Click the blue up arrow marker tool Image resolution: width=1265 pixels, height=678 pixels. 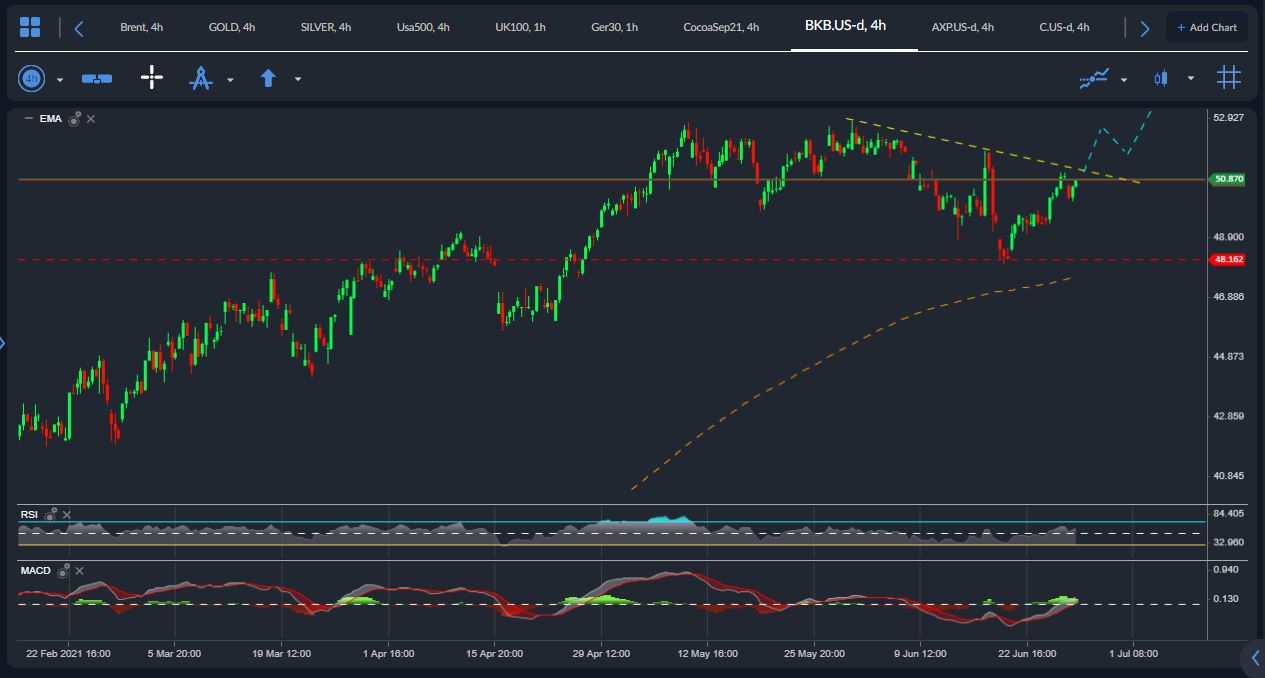268,78
